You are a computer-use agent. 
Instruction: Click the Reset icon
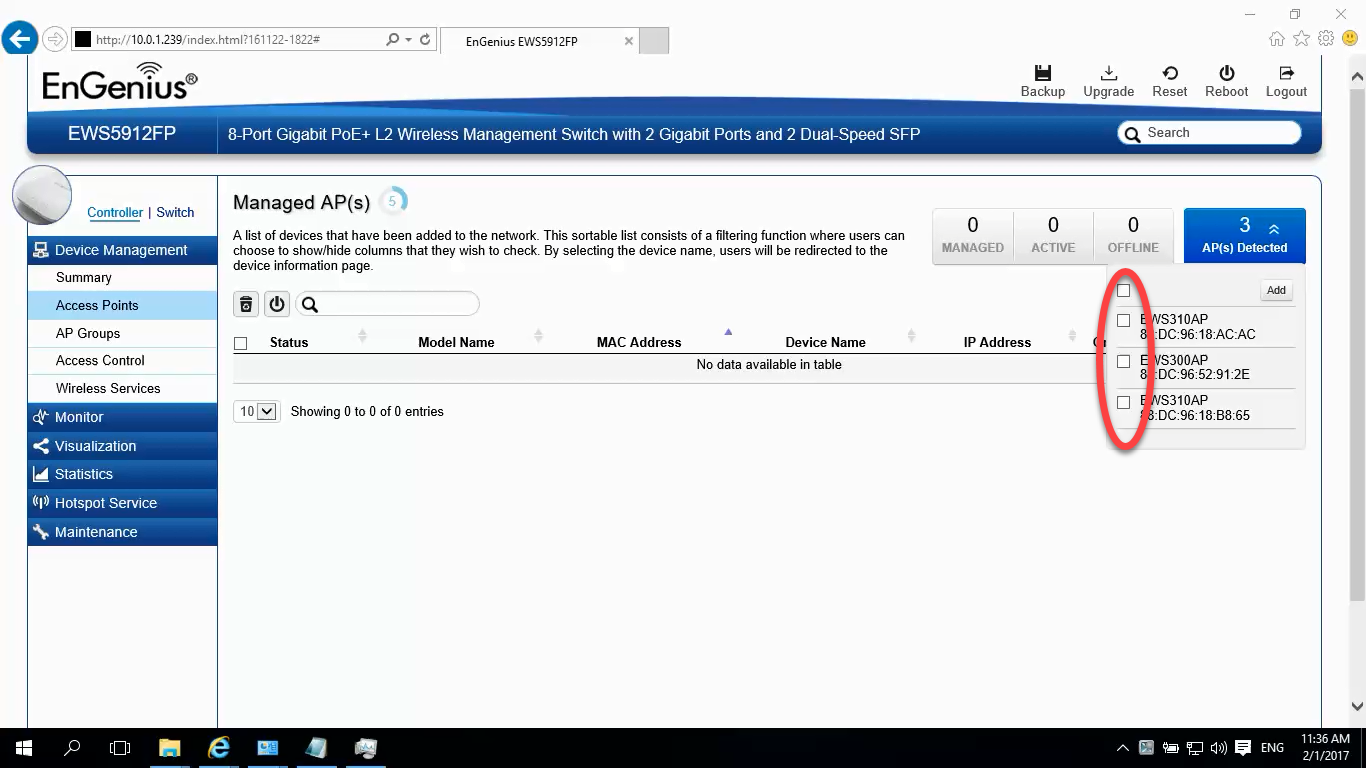(1169, 73)
